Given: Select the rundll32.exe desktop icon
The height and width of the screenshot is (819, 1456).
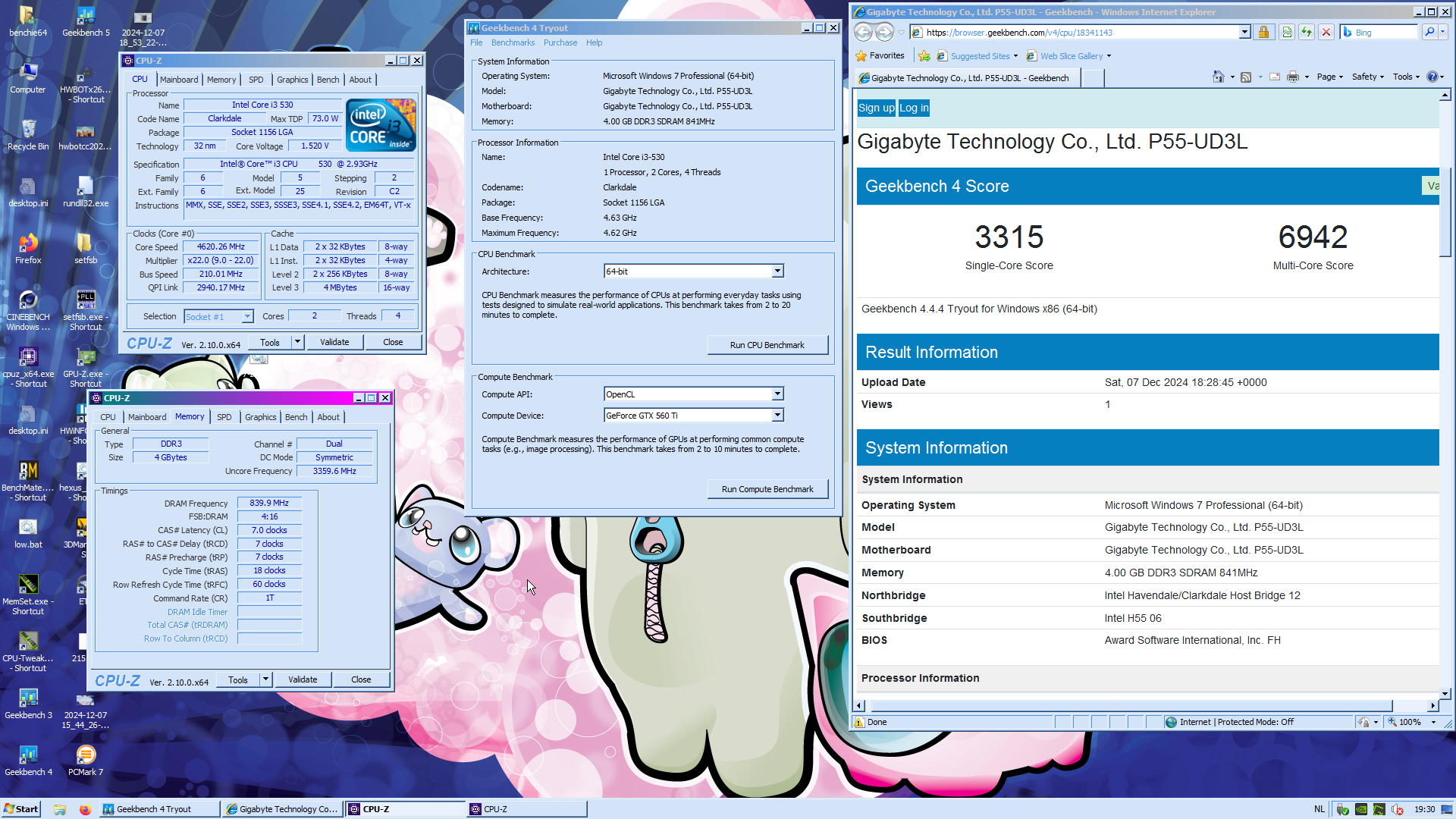Looking at the screenshot, I should tap(86, 193).
